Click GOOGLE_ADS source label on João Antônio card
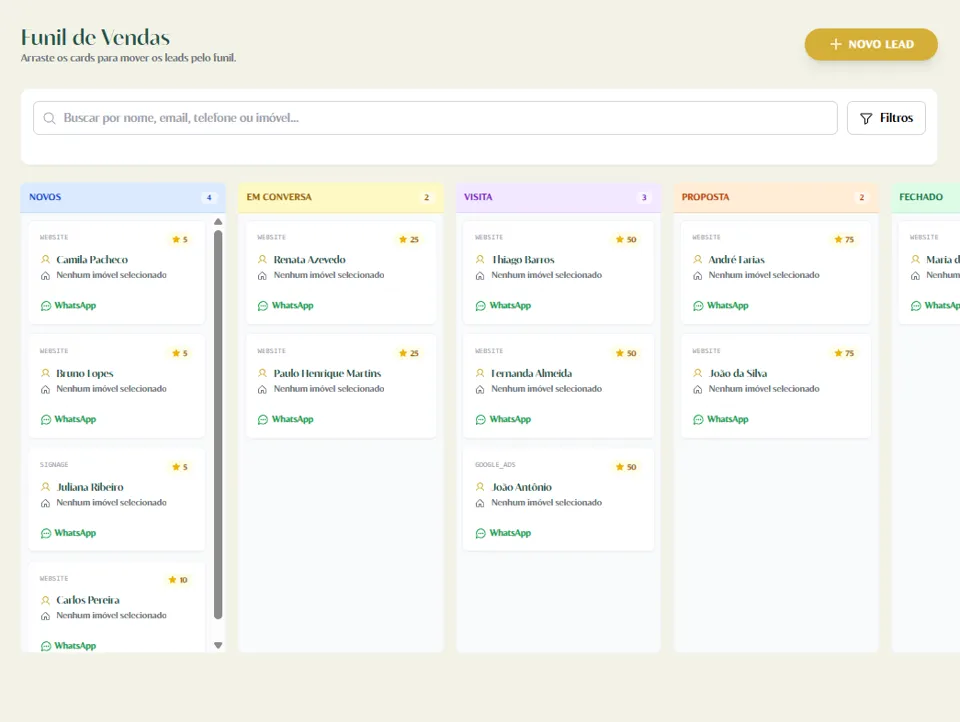The width and height of the screenshot is (960, 722). tap(495, 465)
